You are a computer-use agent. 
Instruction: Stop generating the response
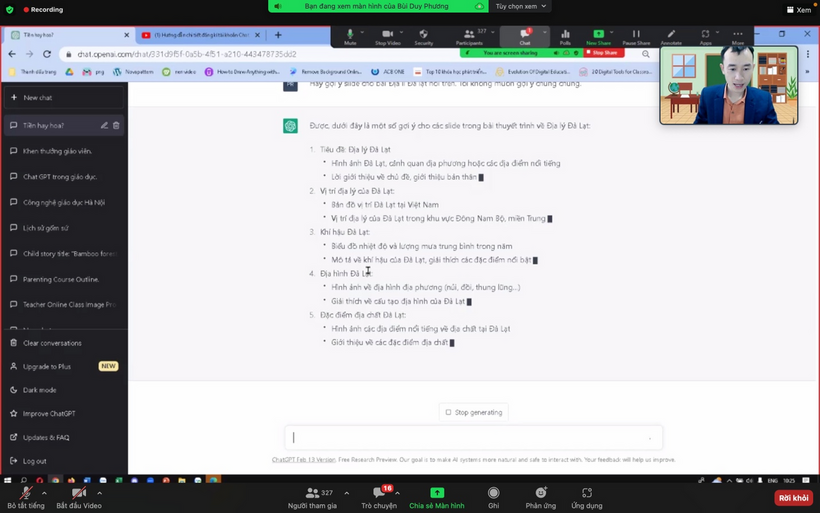click(x=474, y=413)
